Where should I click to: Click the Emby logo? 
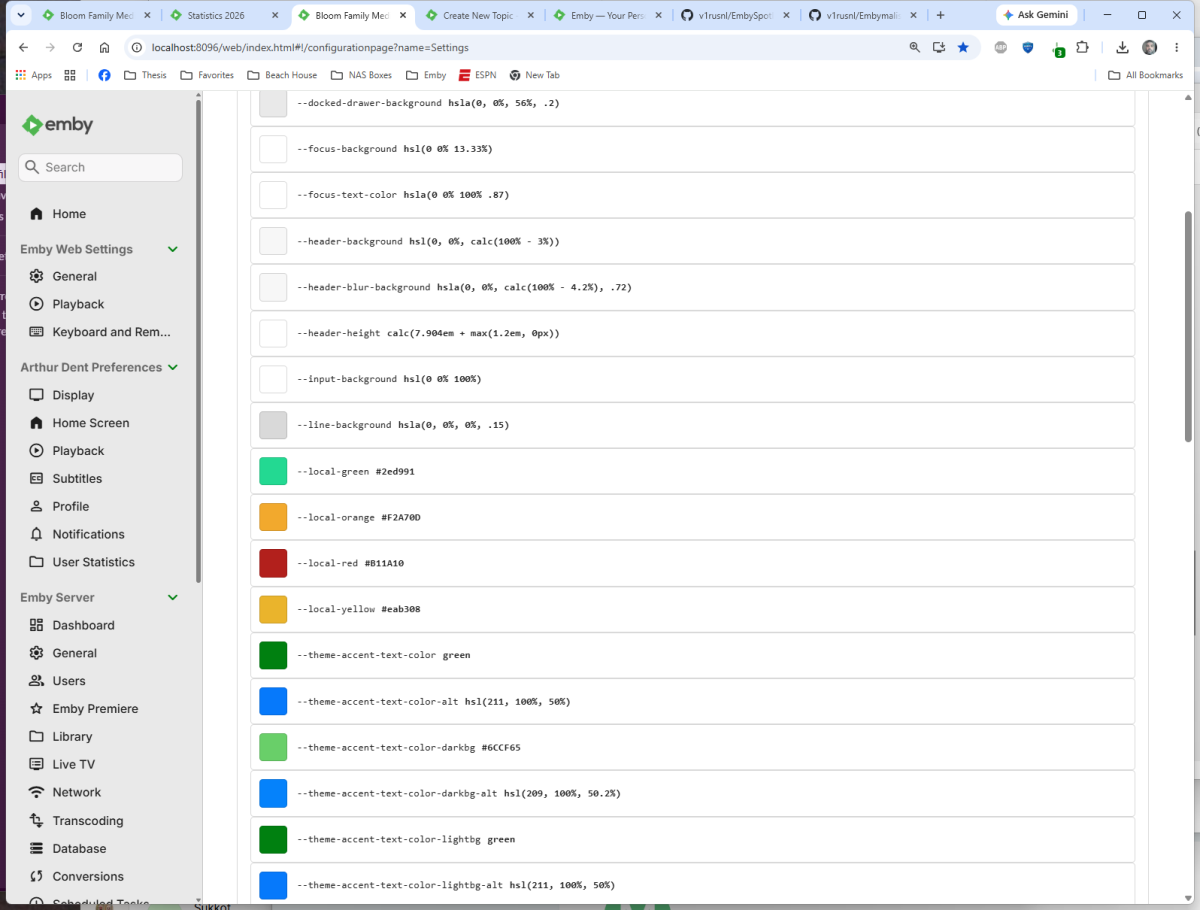pos(58,125)
